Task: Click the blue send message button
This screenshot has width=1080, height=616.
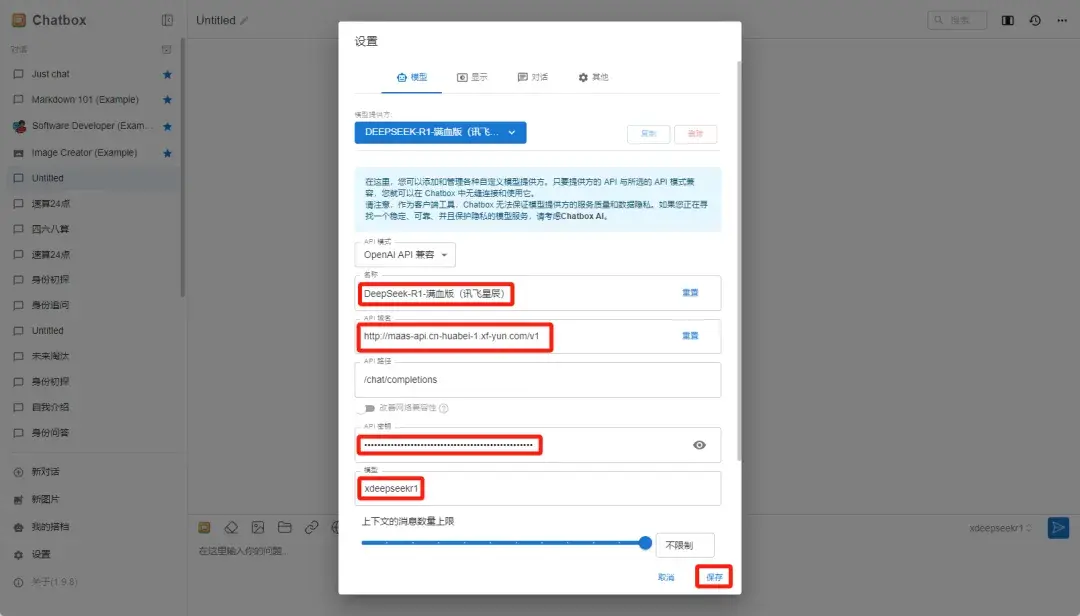Action: 1058,528
